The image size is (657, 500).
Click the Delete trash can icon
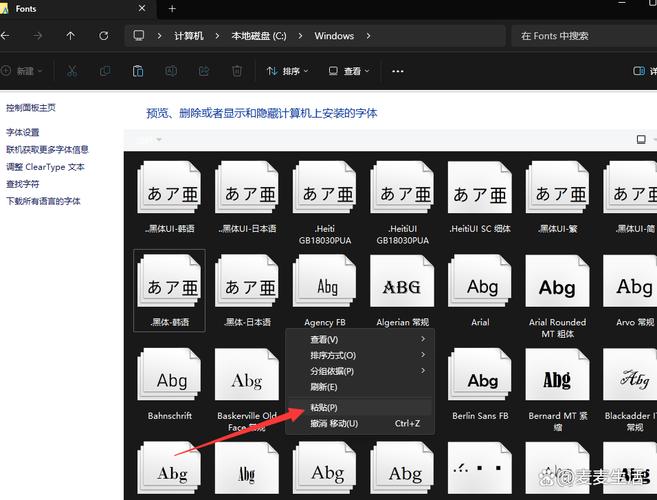point(237,72)
